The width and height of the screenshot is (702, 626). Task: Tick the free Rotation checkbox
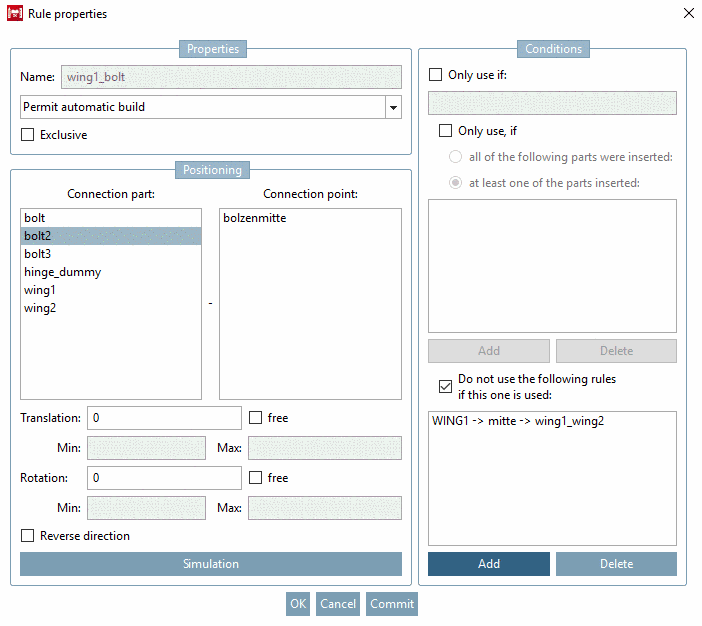[256, 478]
